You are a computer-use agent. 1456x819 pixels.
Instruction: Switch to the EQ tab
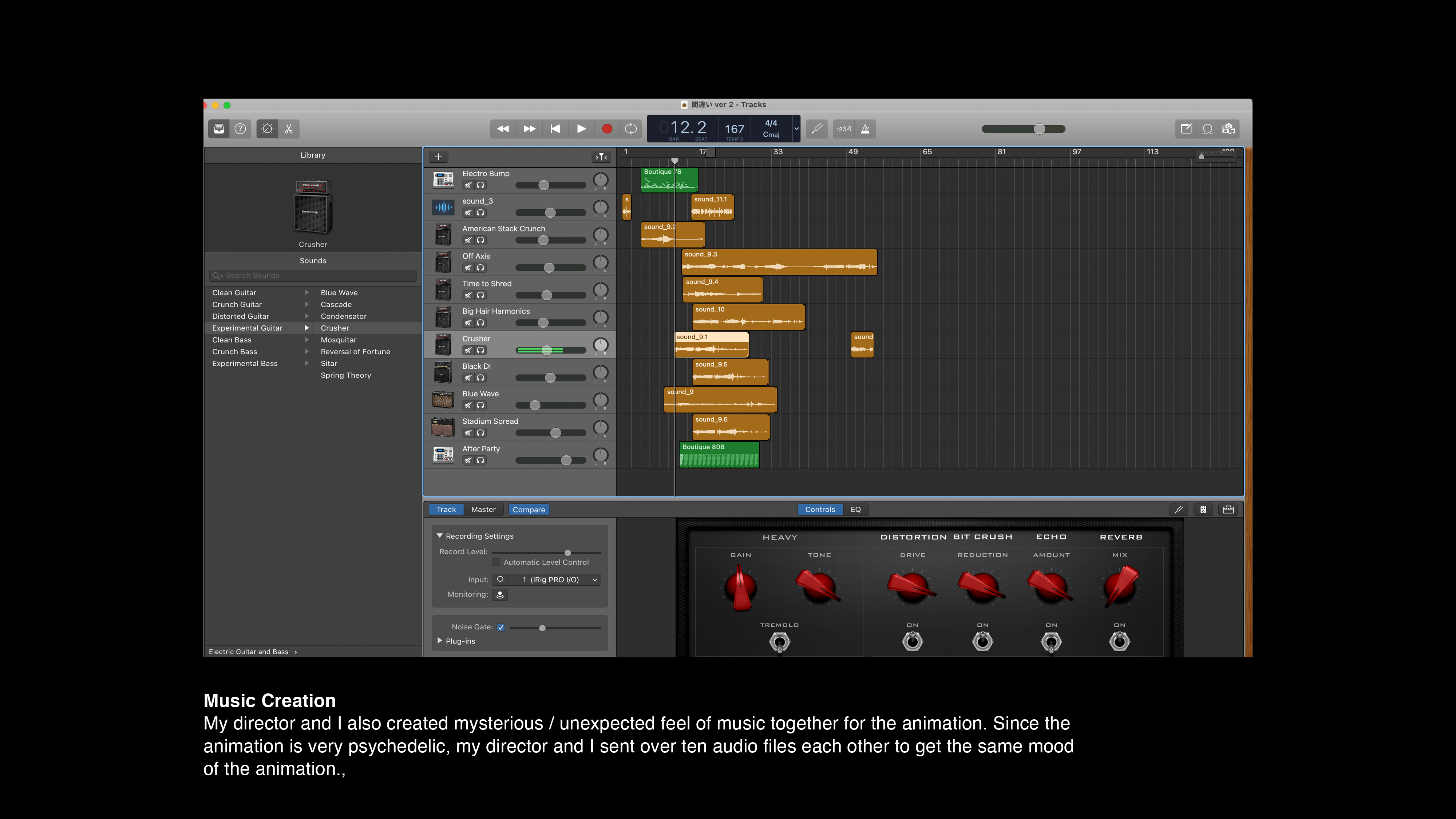pos(856,509)
